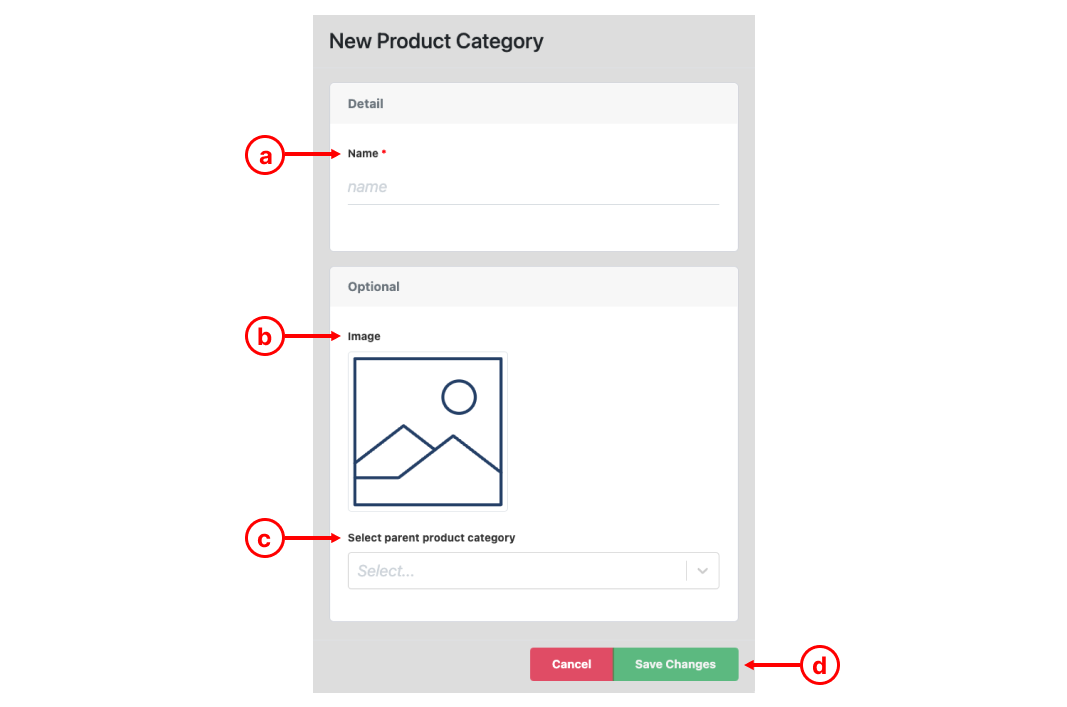Screen dimensions: 1067x707
Task: Click the Select parent product category label
Action: click(x=431, y=538)
